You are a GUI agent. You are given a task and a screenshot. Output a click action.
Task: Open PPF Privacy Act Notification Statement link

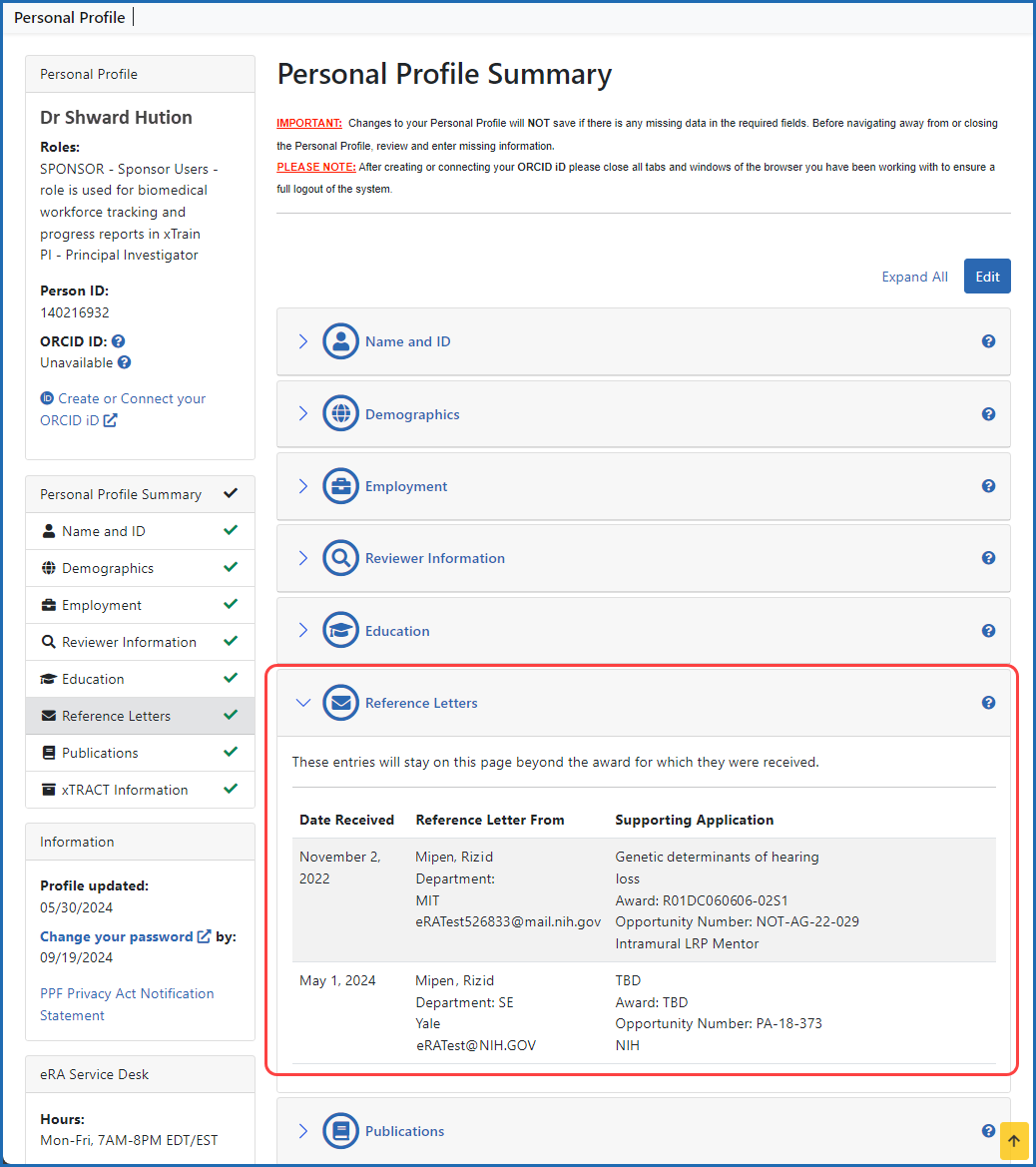[127, 1004]
